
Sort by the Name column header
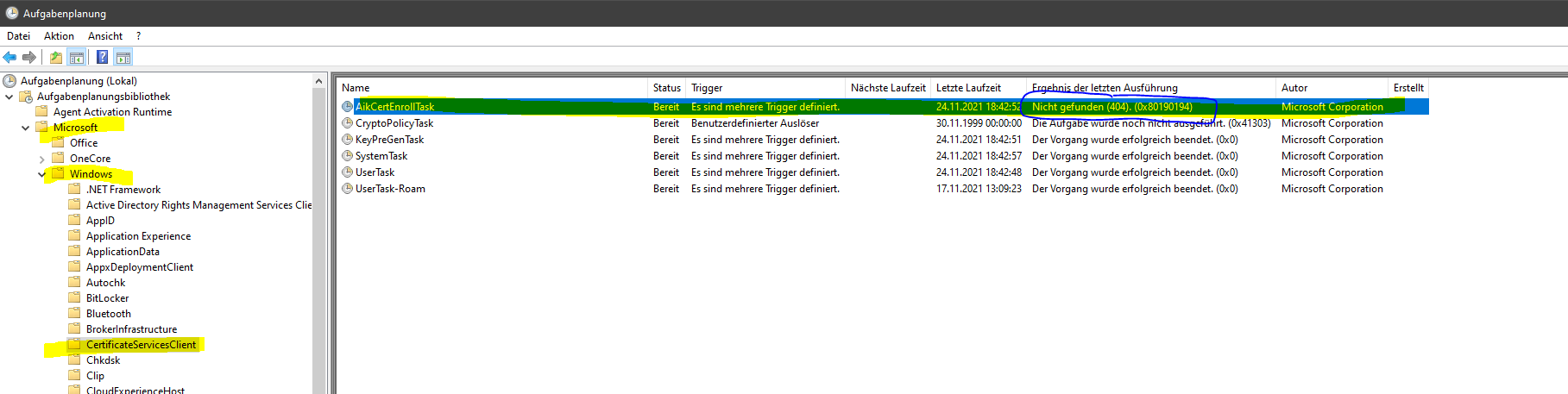click(x=492, y=88)
